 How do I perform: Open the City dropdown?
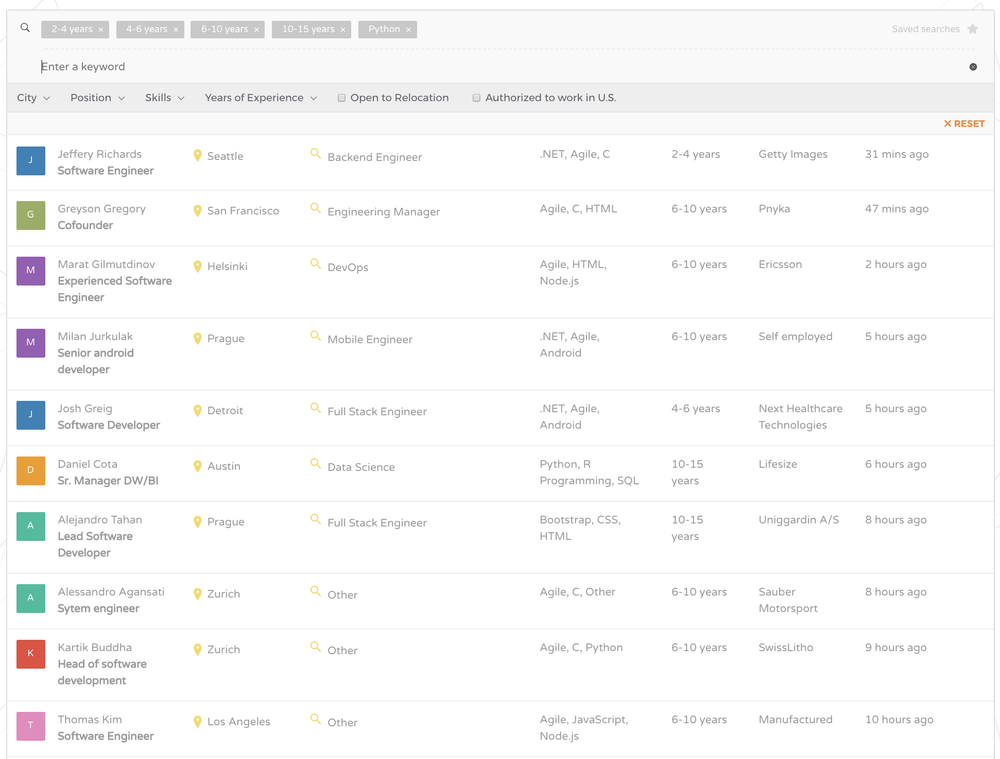tap(33, 98)
